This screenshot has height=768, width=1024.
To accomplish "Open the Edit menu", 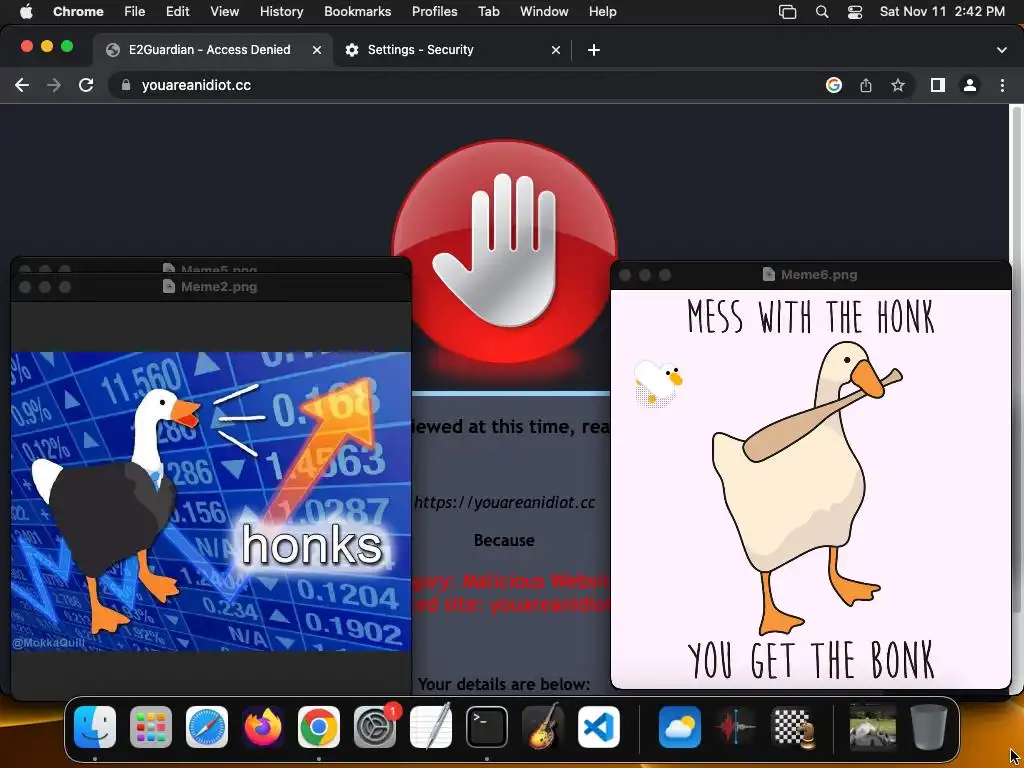I will 178,11.
